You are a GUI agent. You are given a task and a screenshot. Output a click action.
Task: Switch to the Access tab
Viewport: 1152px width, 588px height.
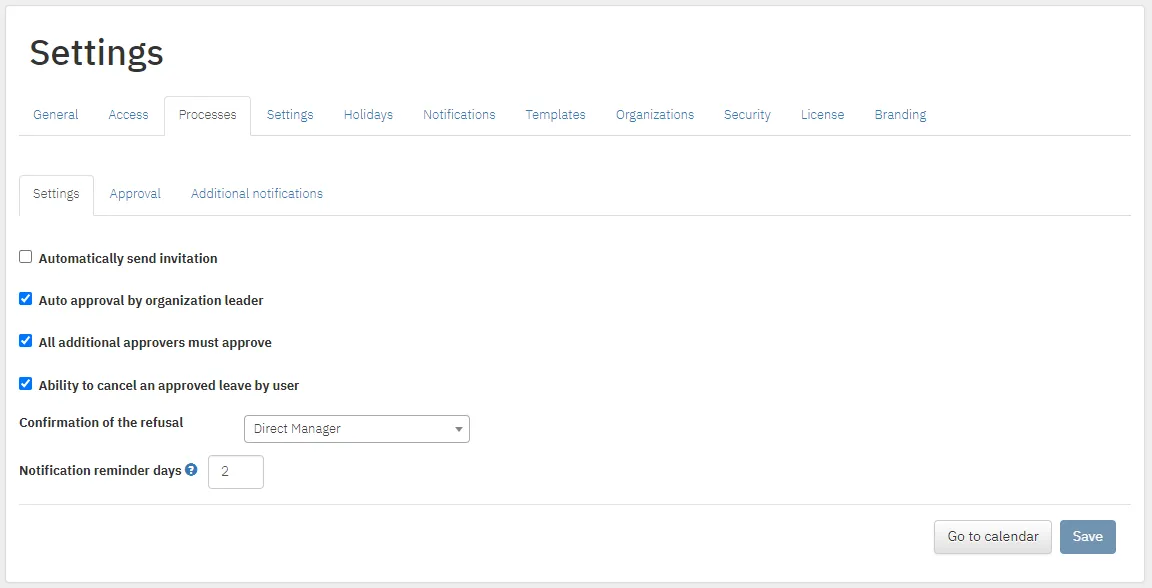click(x=129, y=115)
